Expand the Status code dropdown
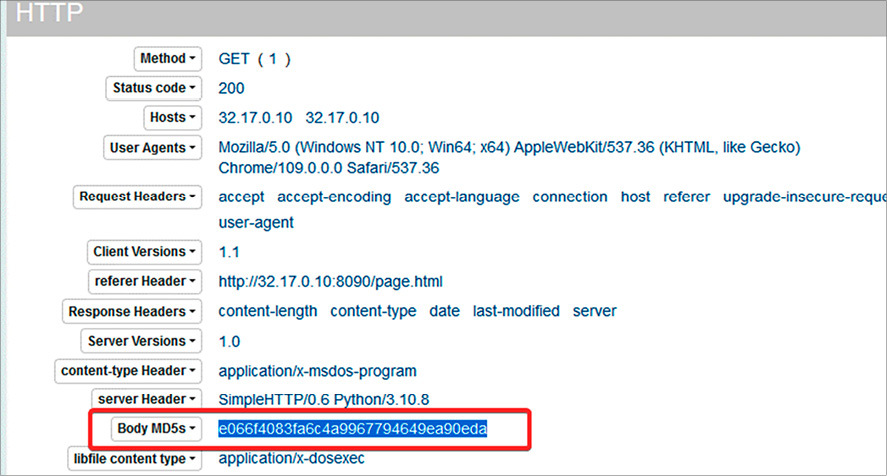Viewport: 887px width, 476px height. coord(153,88)
